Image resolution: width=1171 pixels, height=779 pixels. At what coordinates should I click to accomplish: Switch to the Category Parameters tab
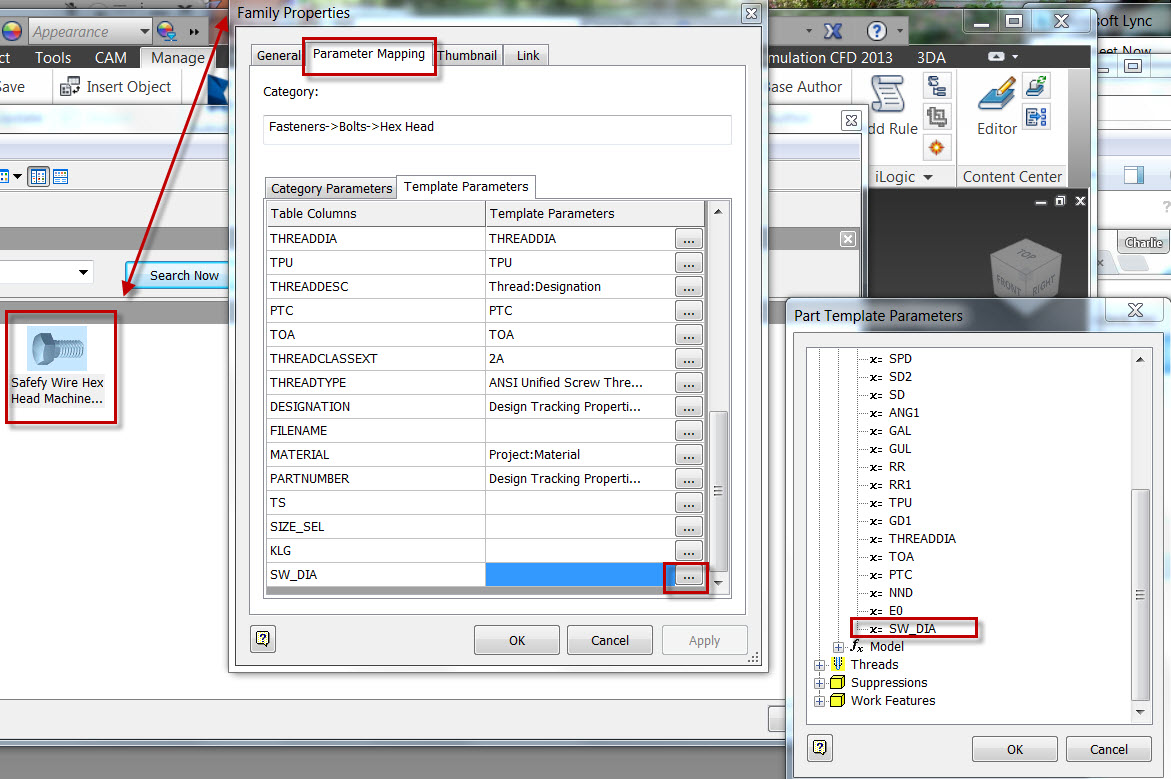[330, 187]
